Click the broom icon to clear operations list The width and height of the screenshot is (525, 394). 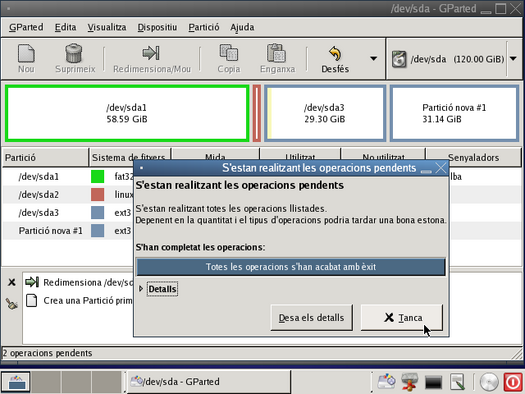click(11, 304)
